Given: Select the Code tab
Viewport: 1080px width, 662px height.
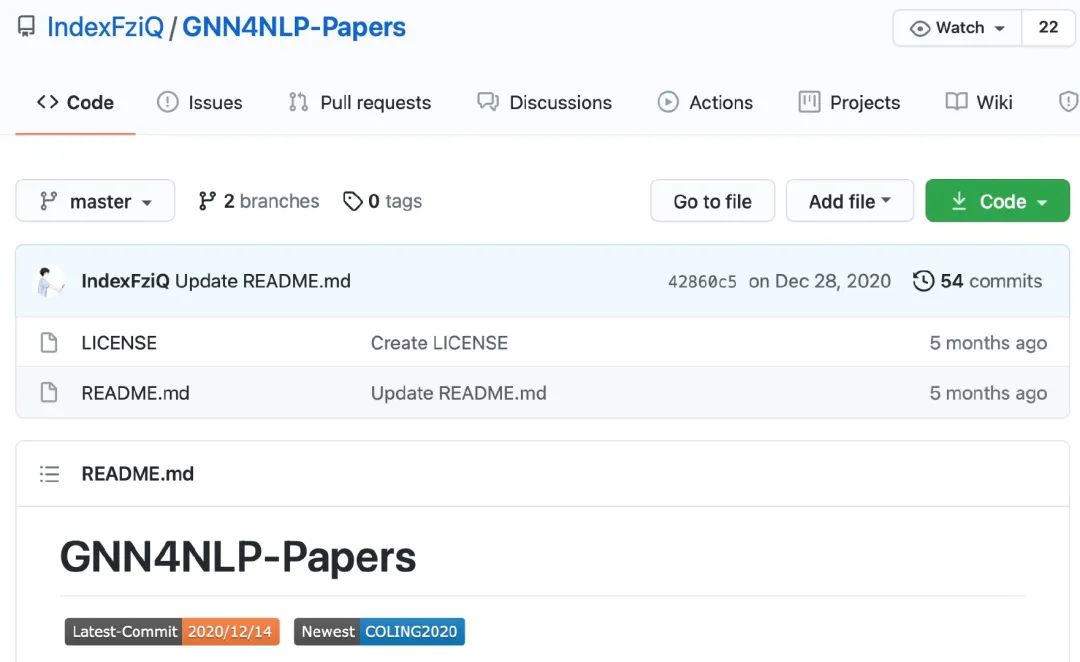Looking at the screenshot, I should tap(75, 103).
